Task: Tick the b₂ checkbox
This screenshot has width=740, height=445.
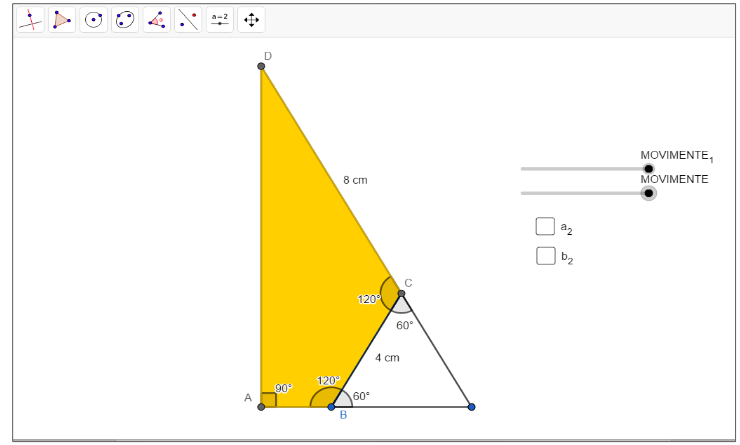Action: tap(545, 255)
